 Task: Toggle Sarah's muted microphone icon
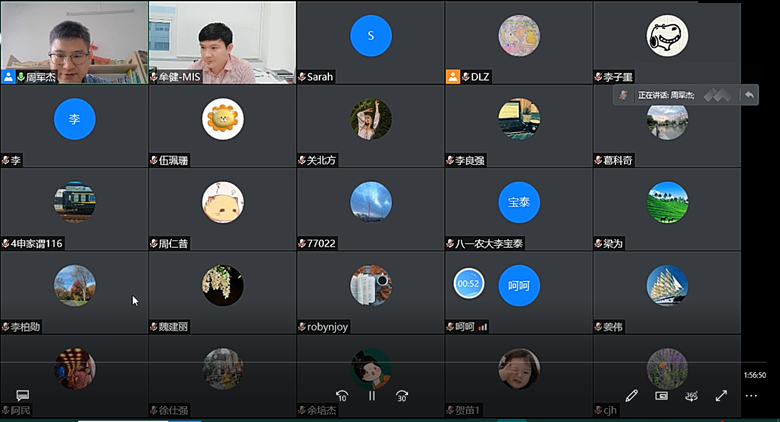302,76
